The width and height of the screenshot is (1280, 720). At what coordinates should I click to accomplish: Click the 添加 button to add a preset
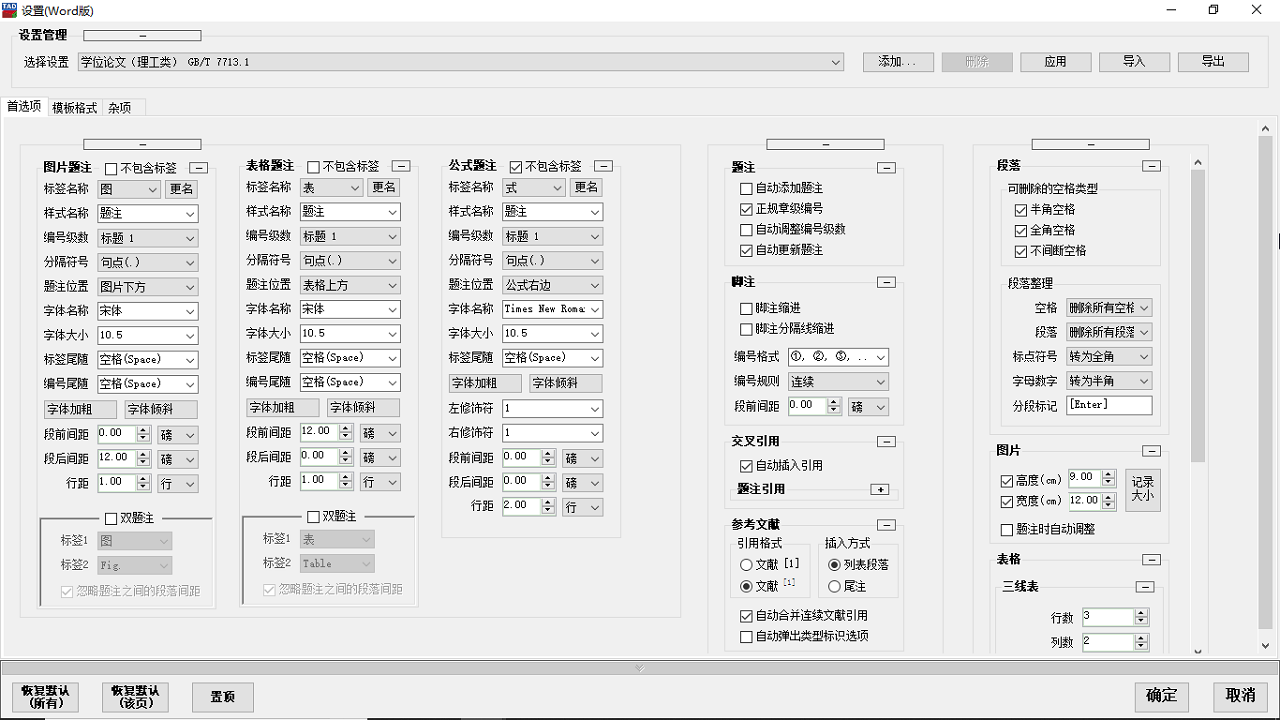897,61
